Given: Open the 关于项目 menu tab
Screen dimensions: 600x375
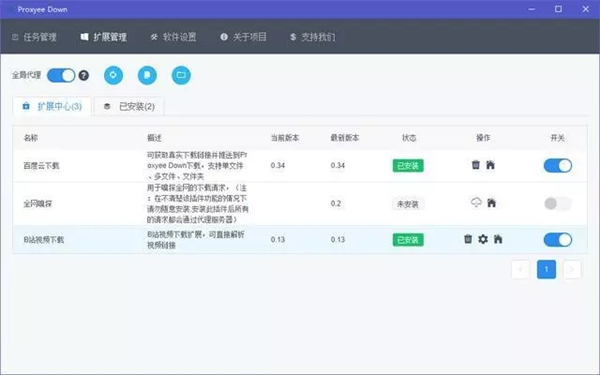Looking at the screenshot, I should point(243,37).
